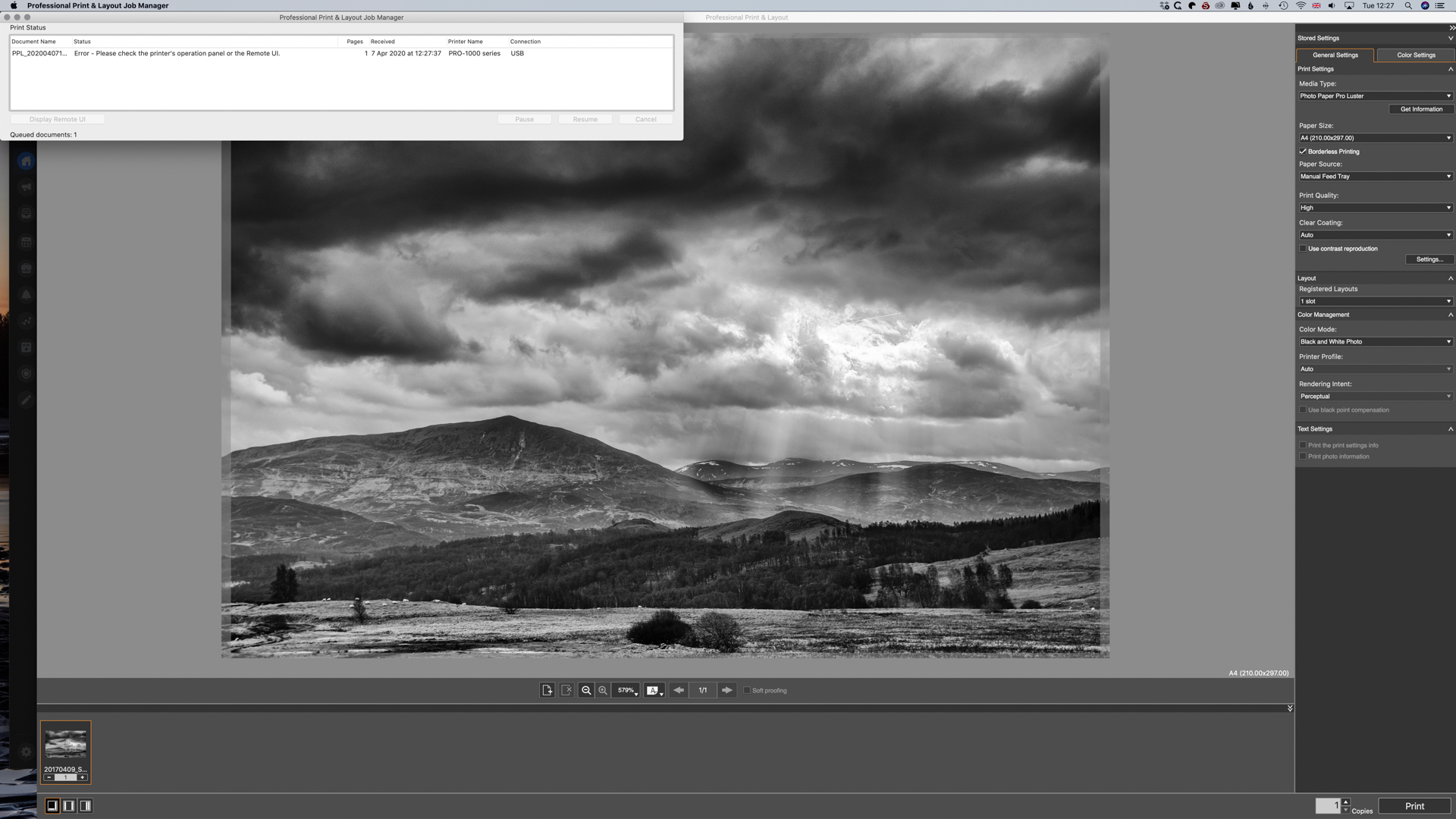
Task: Open the text background color picker
Action: tap(654, 690)
